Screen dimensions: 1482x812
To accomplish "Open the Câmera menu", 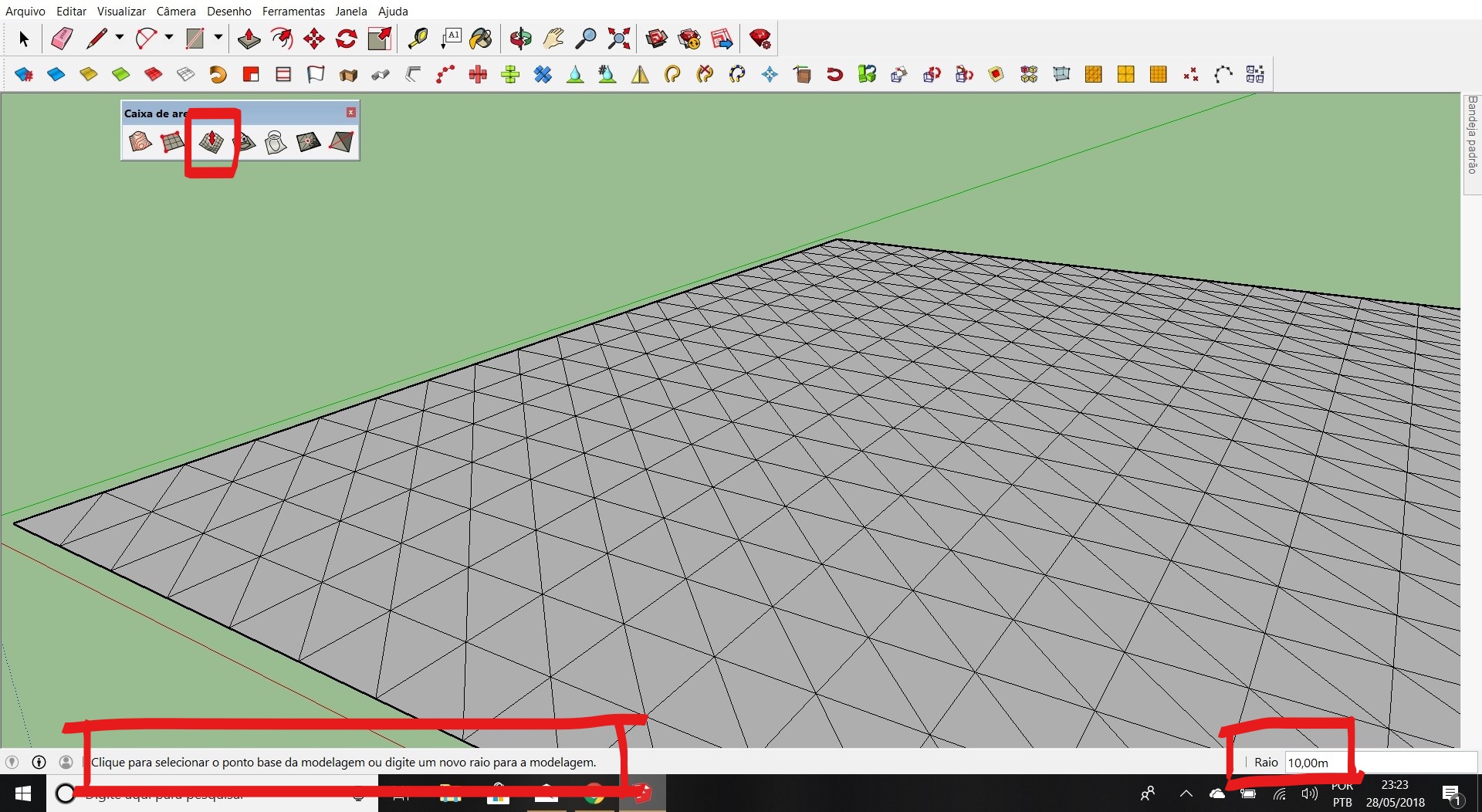I will (176, 11).
